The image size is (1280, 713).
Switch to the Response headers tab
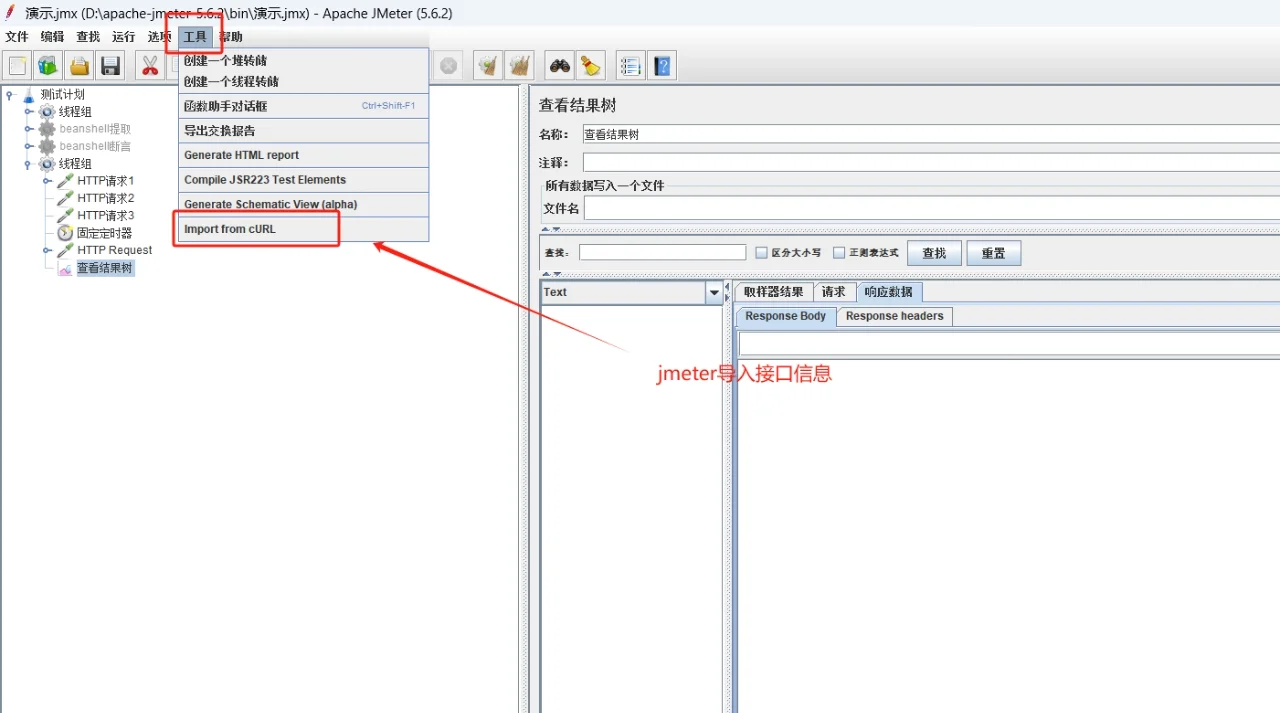[894, 316]
